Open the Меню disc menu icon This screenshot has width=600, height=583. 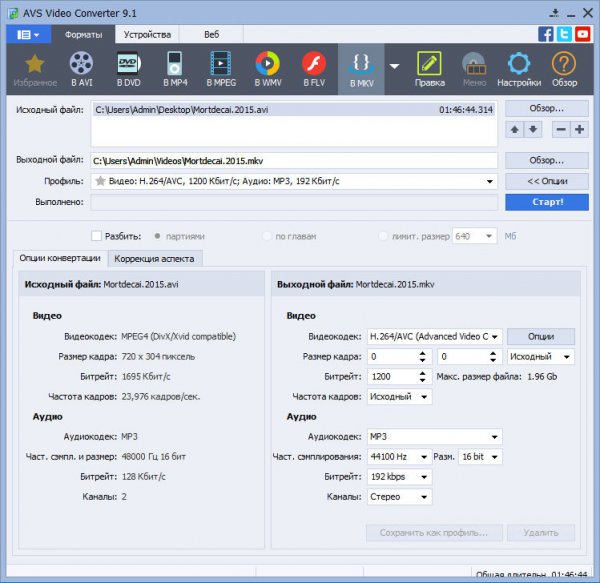(x=474, y=70)
